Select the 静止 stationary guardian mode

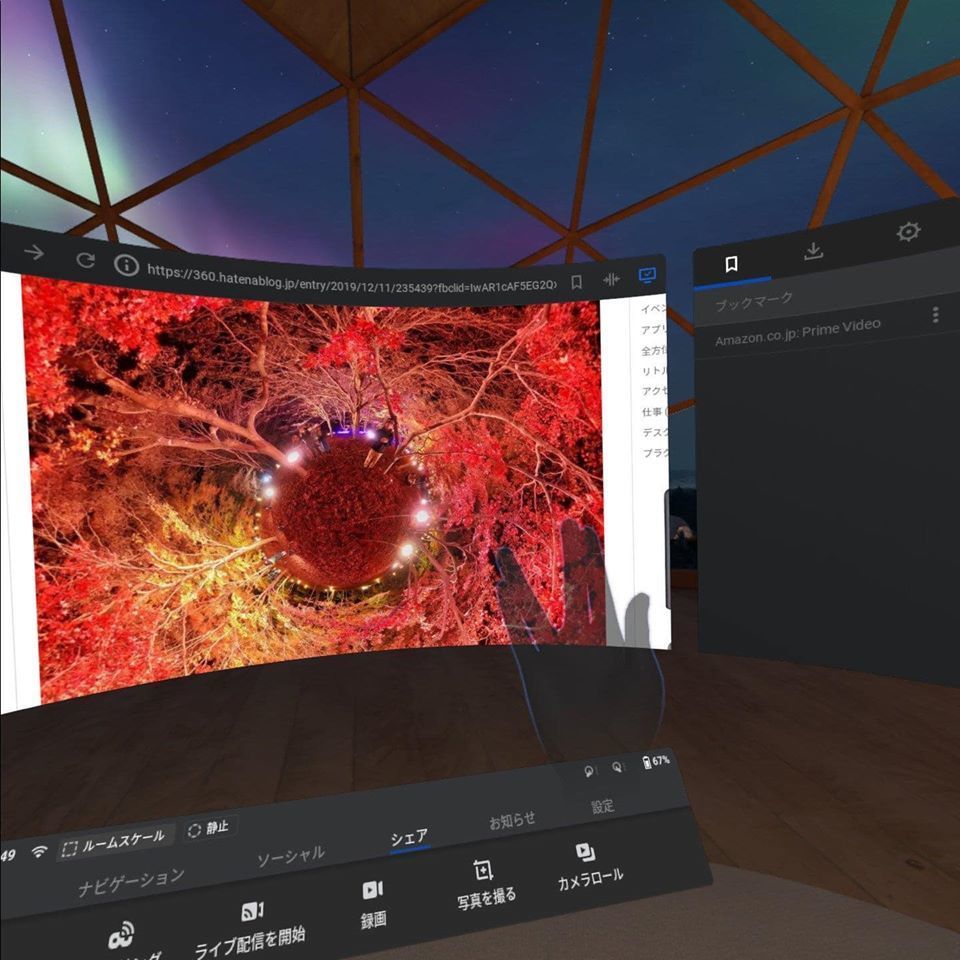208,828
